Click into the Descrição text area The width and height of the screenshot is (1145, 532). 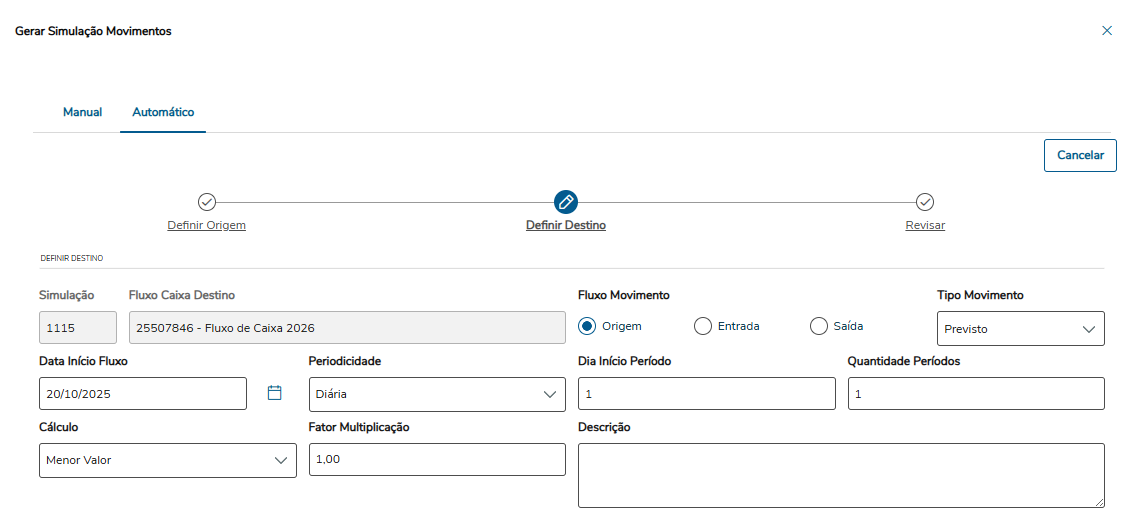click(841, 475)
